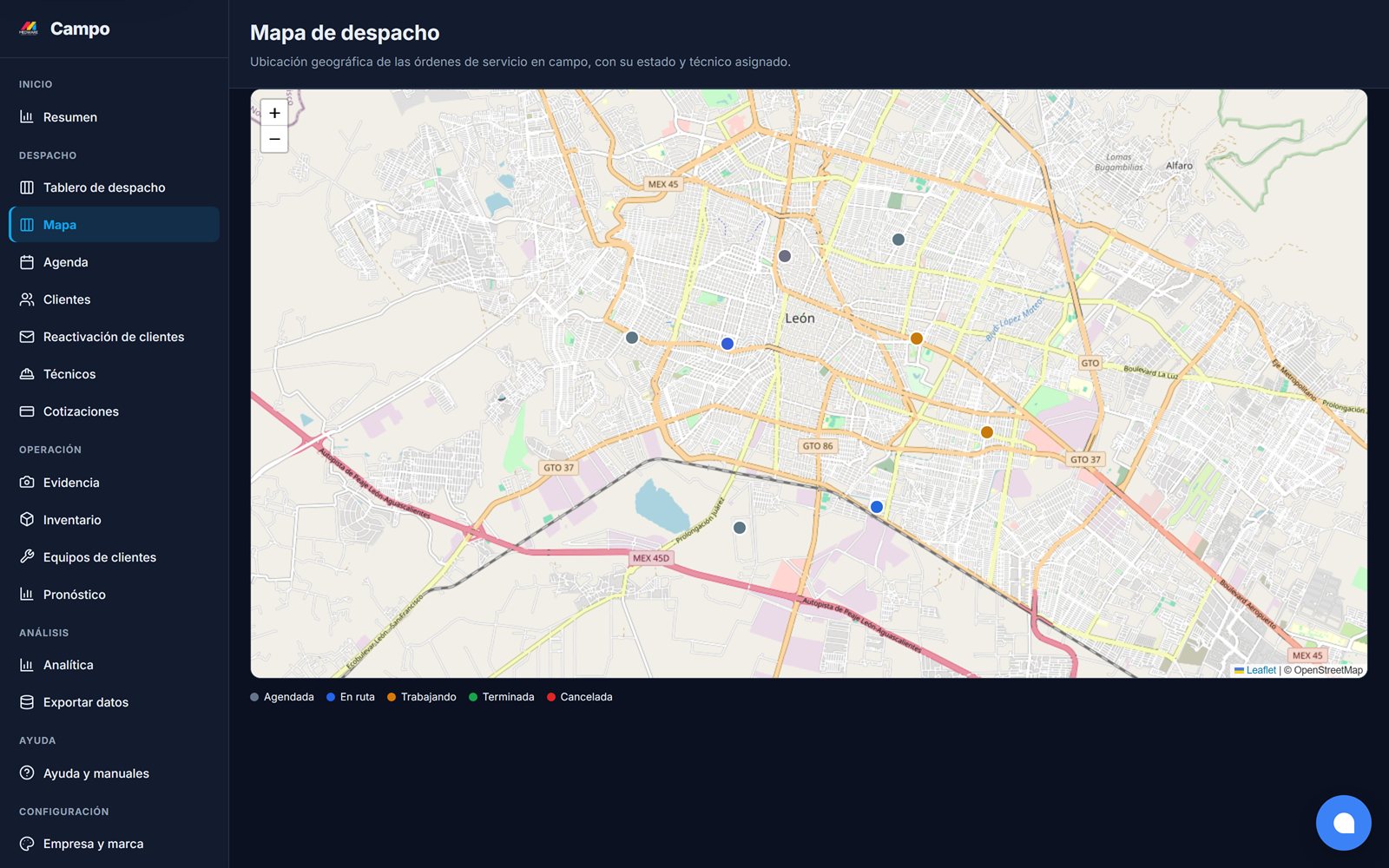1389x868 pixels.
Task: Go to Resumen page
Action: (114, 117)
